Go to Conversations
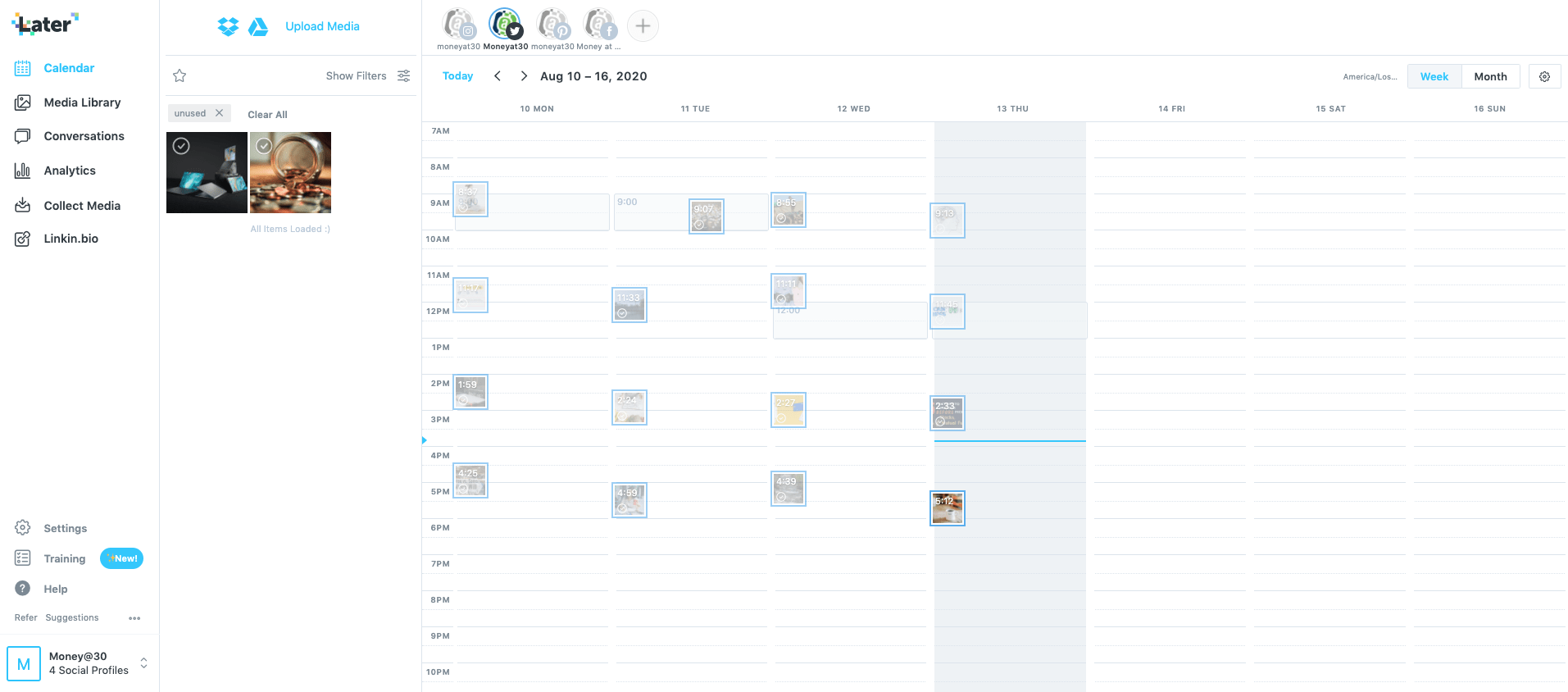Viewport: 1568px width, 692px height. click(x=84, y=136)
